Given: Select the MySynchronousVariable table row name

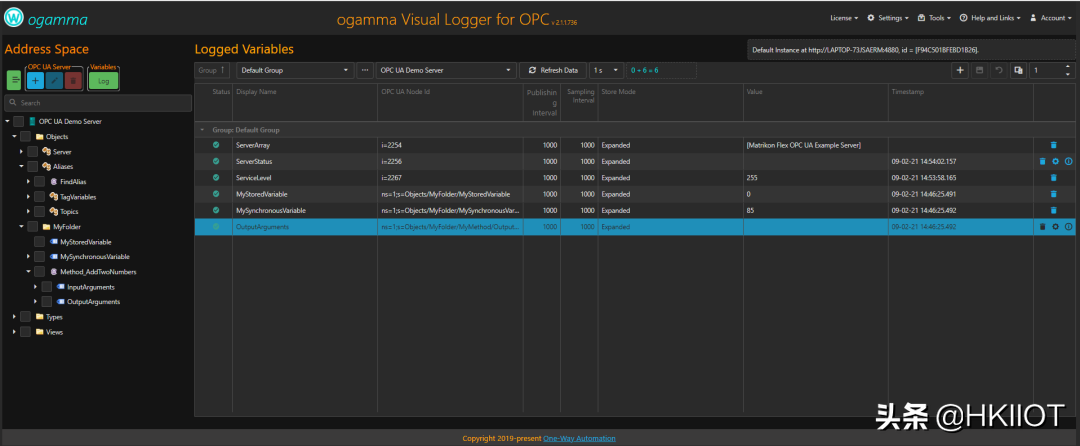Looking at the screenshot, I should [x=271, y=210].
